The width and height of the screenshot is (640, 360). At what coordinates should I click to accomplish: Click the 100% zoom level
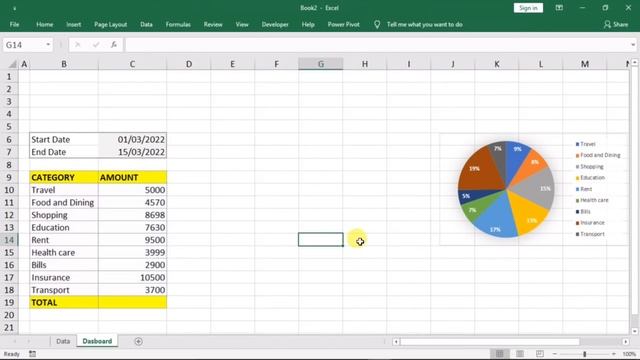[629, 354]
